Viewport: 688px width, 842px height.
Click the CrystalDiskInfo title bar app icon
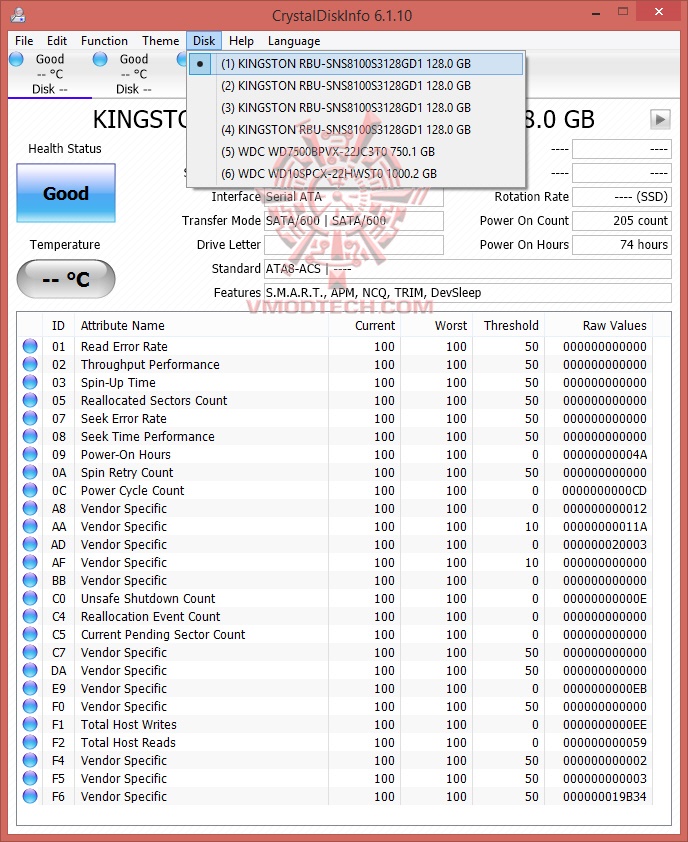tap(17, 14)
